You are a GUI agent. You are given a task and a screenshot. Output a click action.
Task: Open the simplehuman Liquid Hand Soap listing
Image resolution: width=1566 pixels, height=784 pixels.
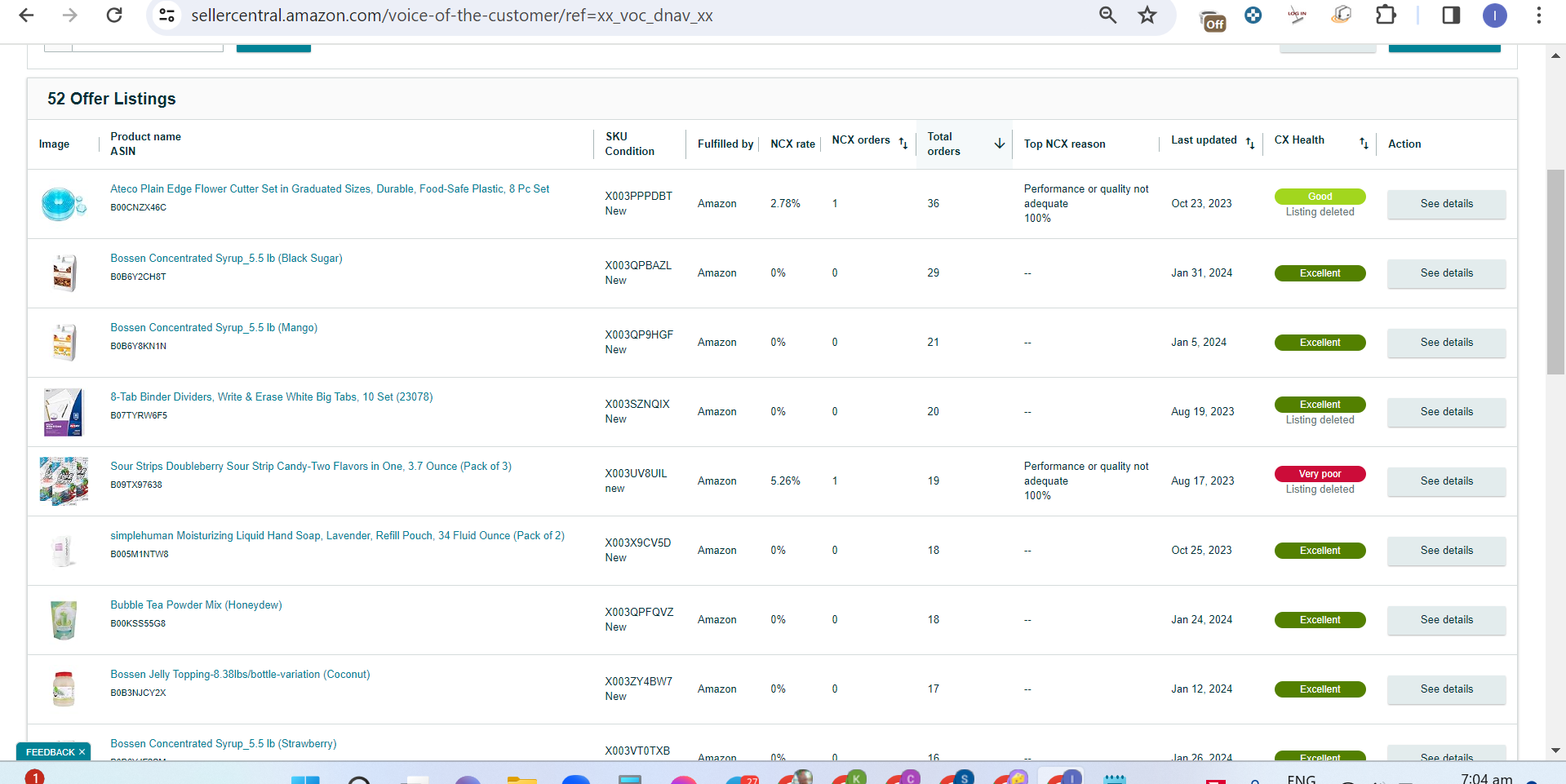[337, 535]
